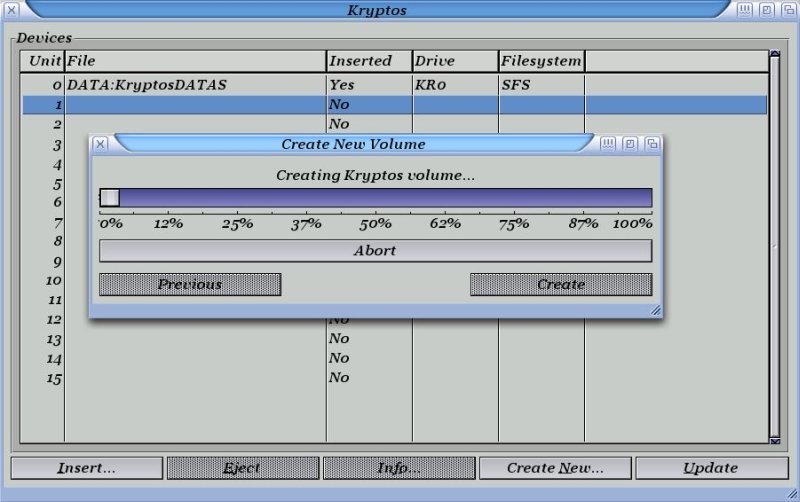Click the Previous button
The image size is (800, 502).
(x=190, y=284)
